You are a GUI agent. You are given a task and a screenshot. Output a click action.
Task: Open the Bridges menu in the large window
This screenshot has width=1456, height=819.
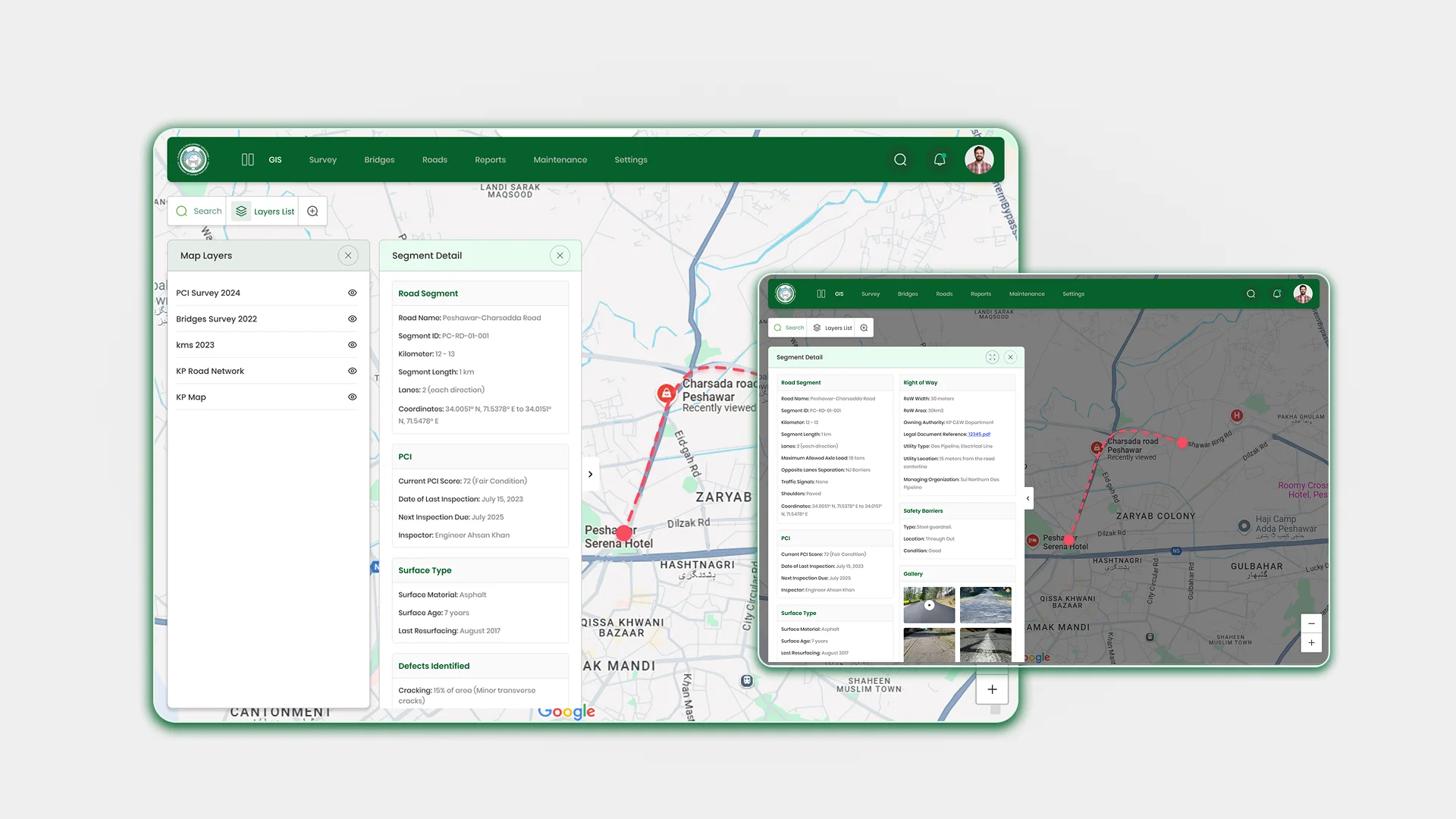[x=379, y=160]
